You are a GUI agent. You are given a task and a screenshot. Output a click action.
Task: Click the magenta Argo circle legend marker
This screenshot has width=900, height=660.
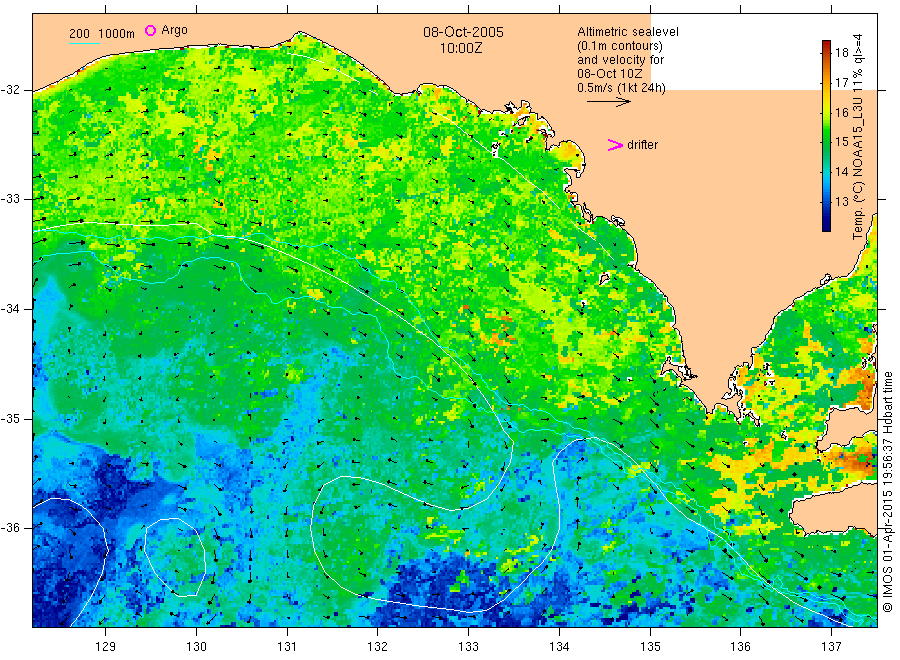(150, 30)
